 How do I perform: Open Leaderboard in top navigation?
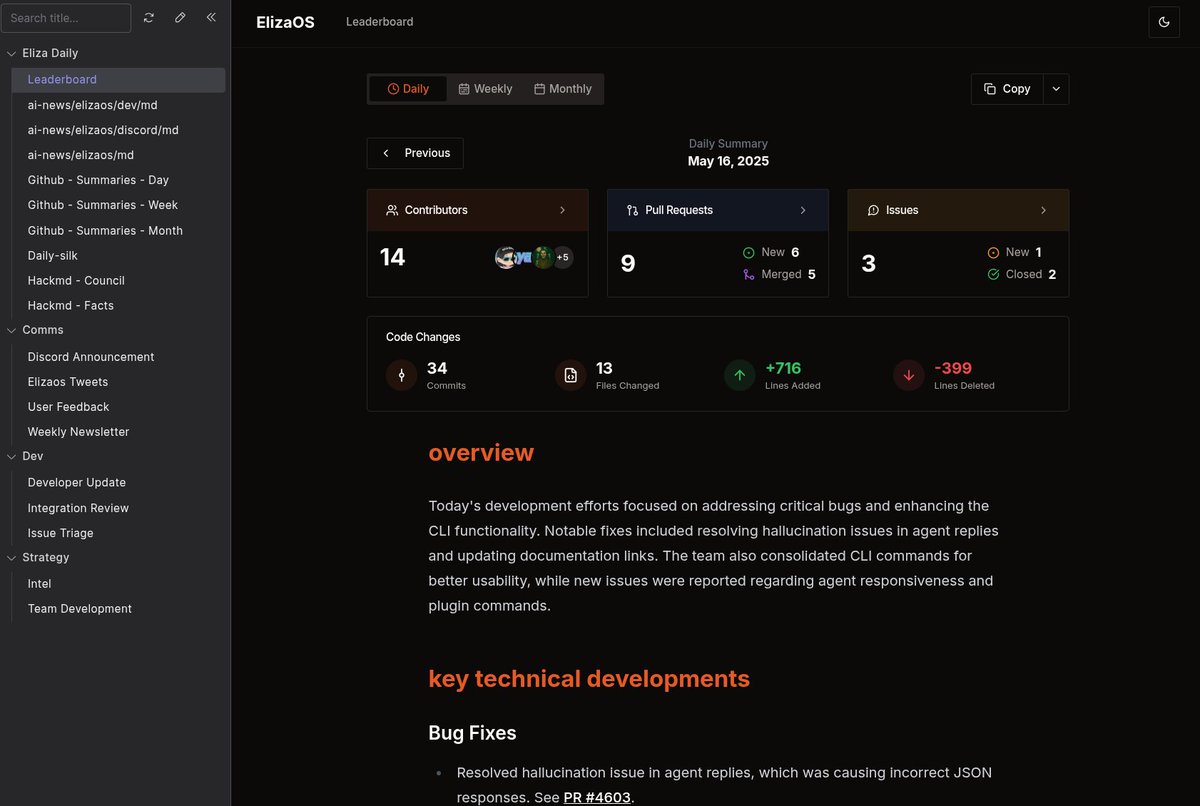379,21
